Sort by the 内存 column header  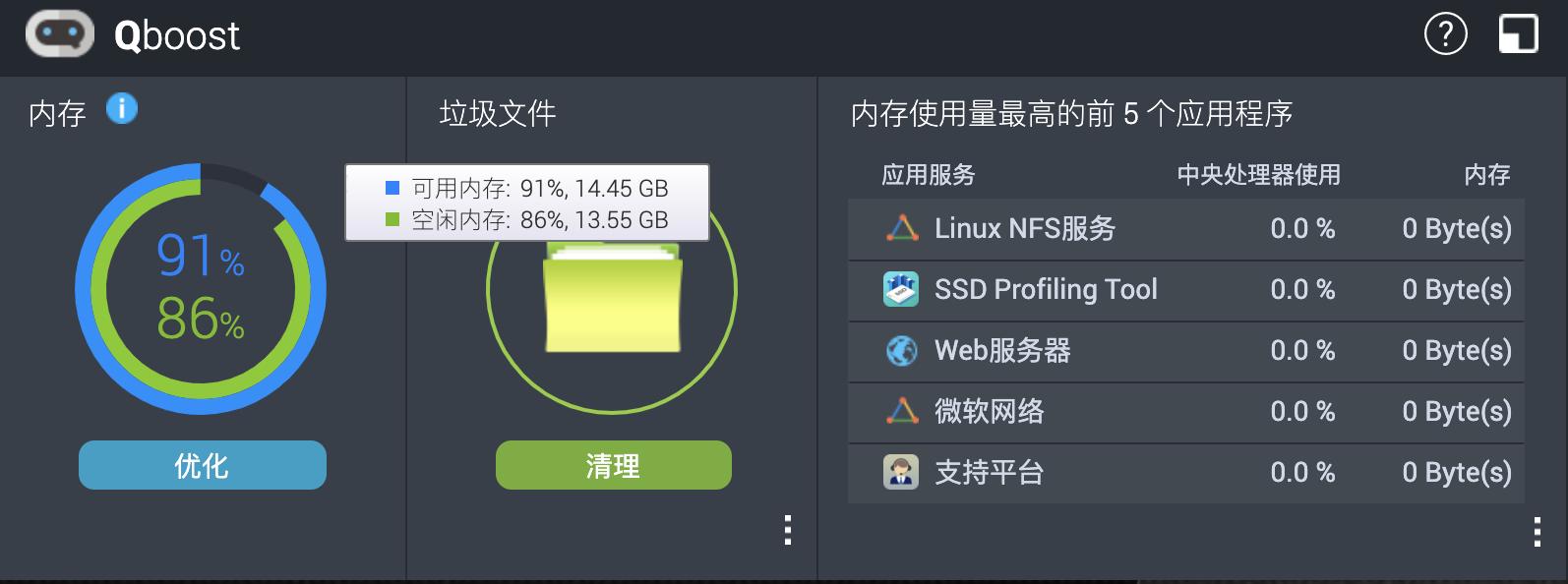(x=1487, y=175)
